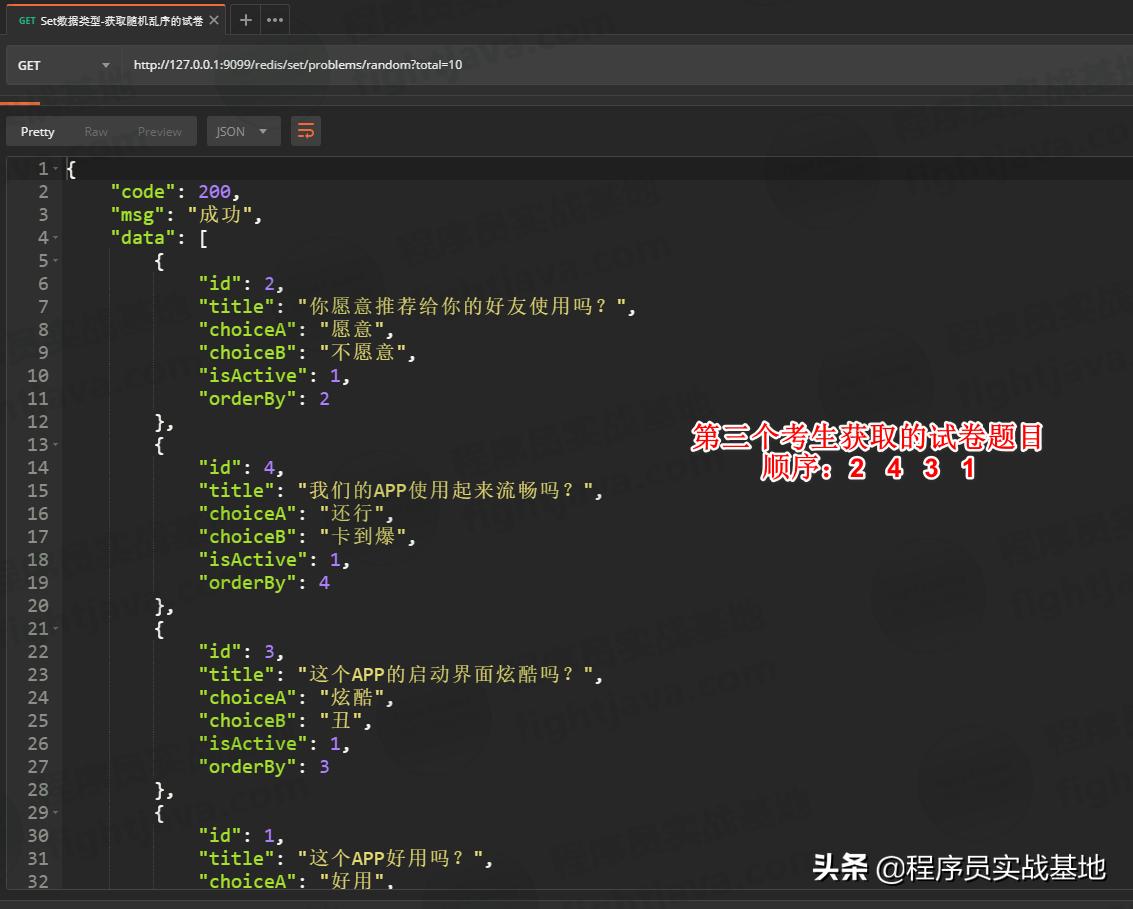Click the "orderBy": 4 line
This screenshot has height=909, width=1133.
coord(264,583)
